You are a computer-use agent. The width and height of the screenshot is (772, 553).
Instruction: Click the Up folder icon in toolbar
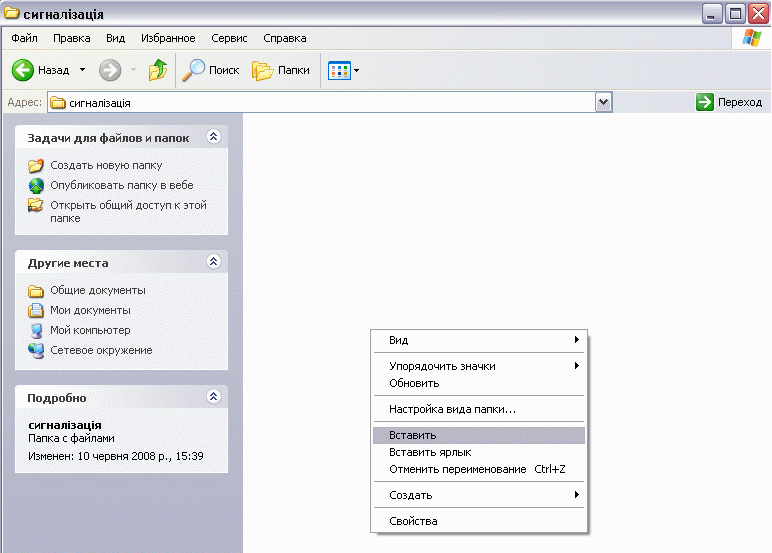[158, 70]
